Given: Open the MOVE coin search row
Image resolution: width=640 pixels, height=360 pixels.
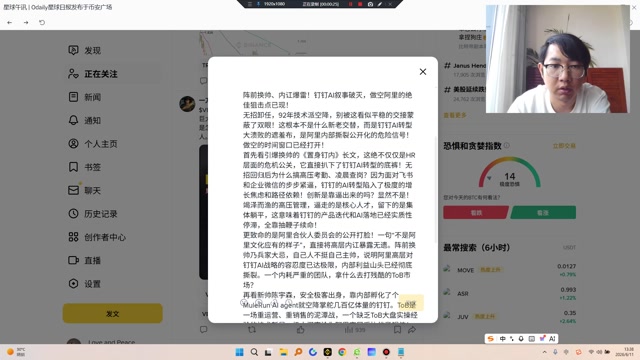Looking at the screenshot, I should [510, 270].
